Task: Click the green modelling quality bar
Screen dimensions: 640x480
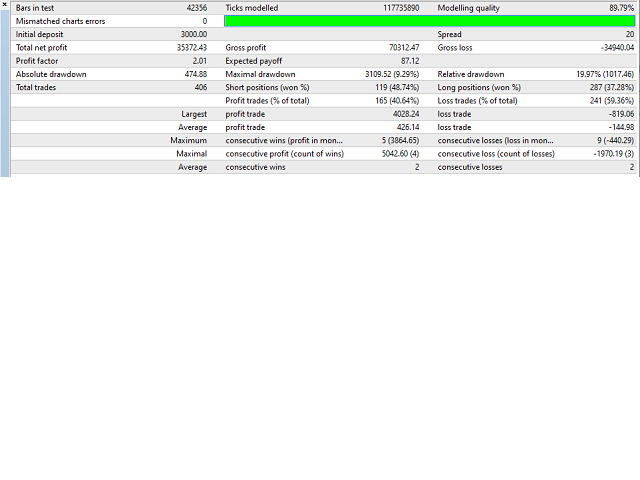Action: pyautogui.click(x=429, y=21)
